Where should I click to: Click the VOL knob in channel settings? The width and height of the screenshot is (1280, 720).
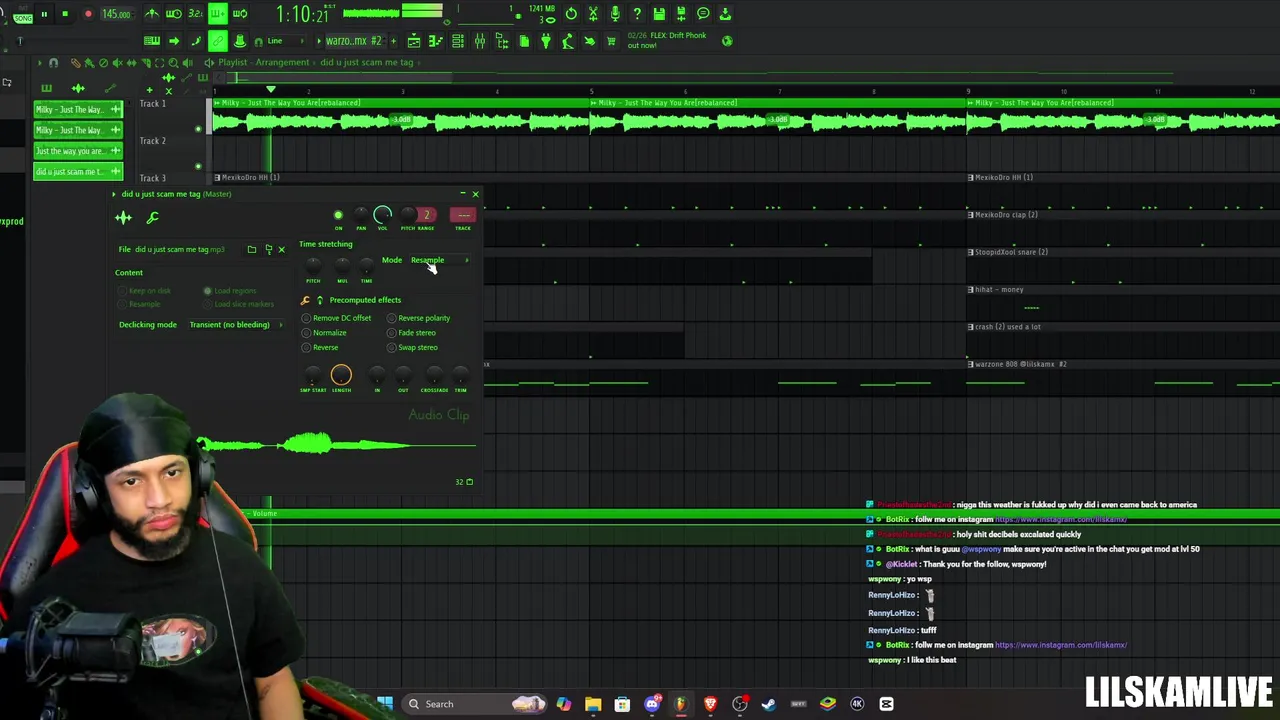pyautogui.click(x=382, y=215)
